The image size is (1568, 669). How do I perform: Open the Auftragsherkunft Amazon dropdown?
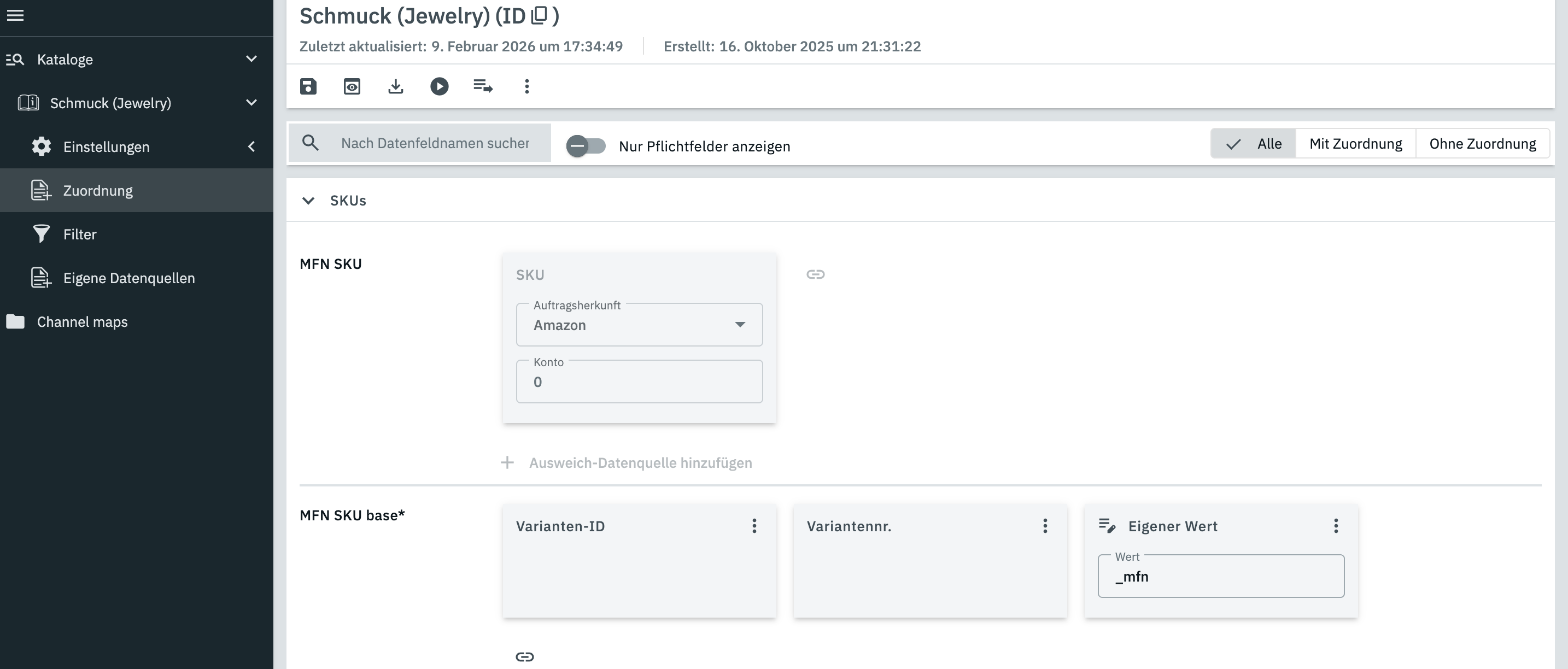coord(639,325)
